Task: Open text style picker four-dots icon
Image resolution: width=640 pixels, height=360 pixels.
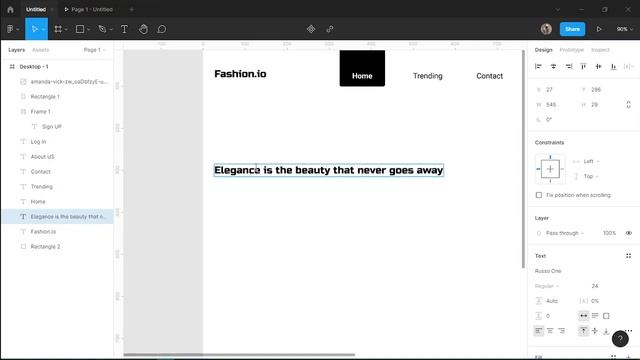Action: pos(629,256)
